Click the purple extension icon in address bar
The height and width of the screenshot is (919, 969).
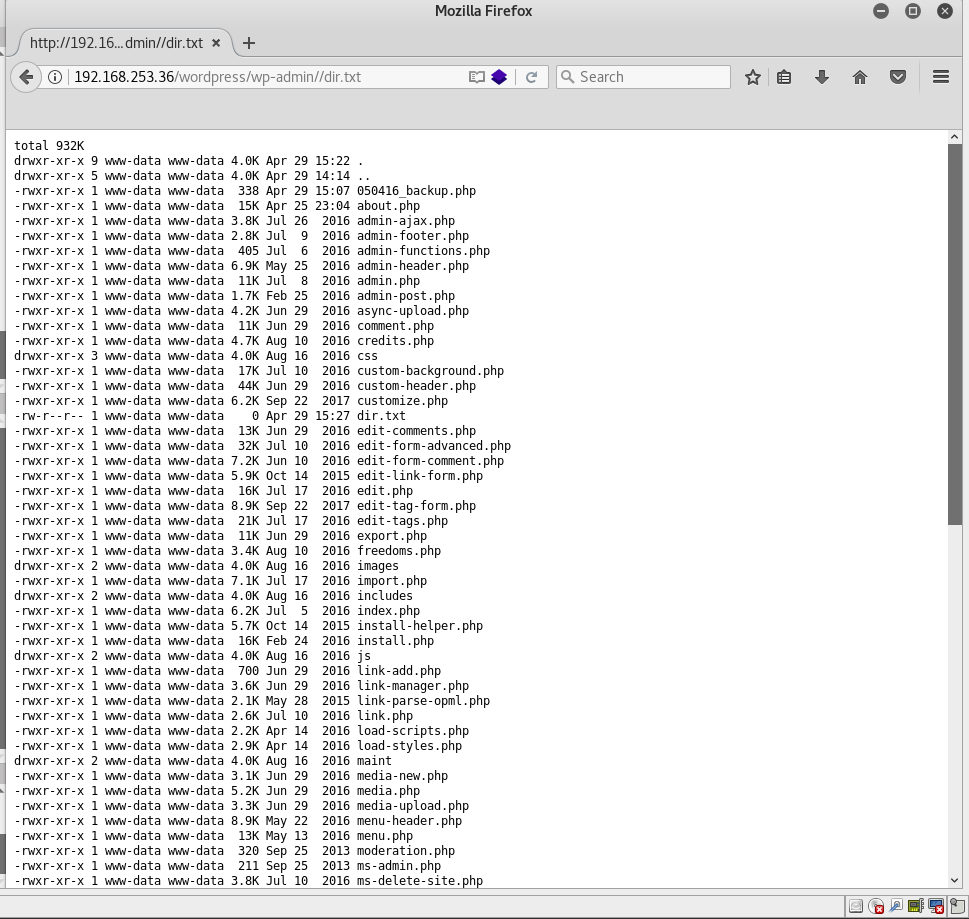click(499, 77)
